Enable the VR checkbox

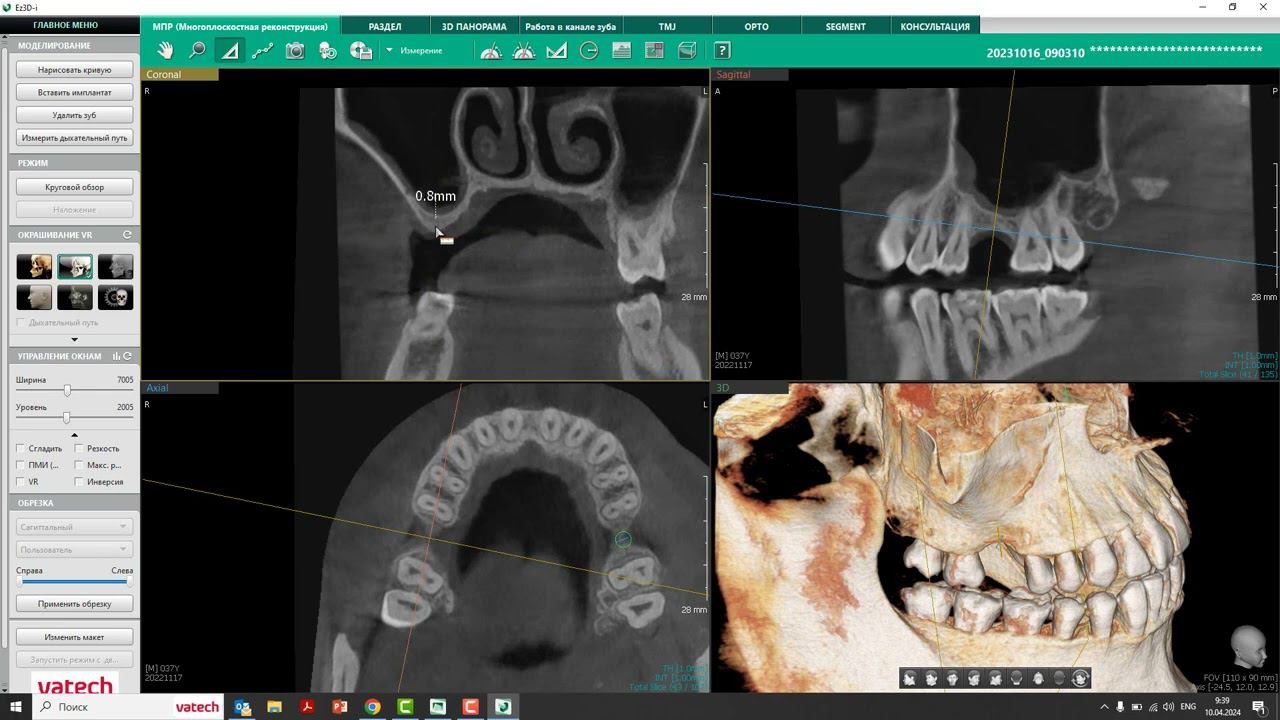pyautogui.click(x=22, y=482)
